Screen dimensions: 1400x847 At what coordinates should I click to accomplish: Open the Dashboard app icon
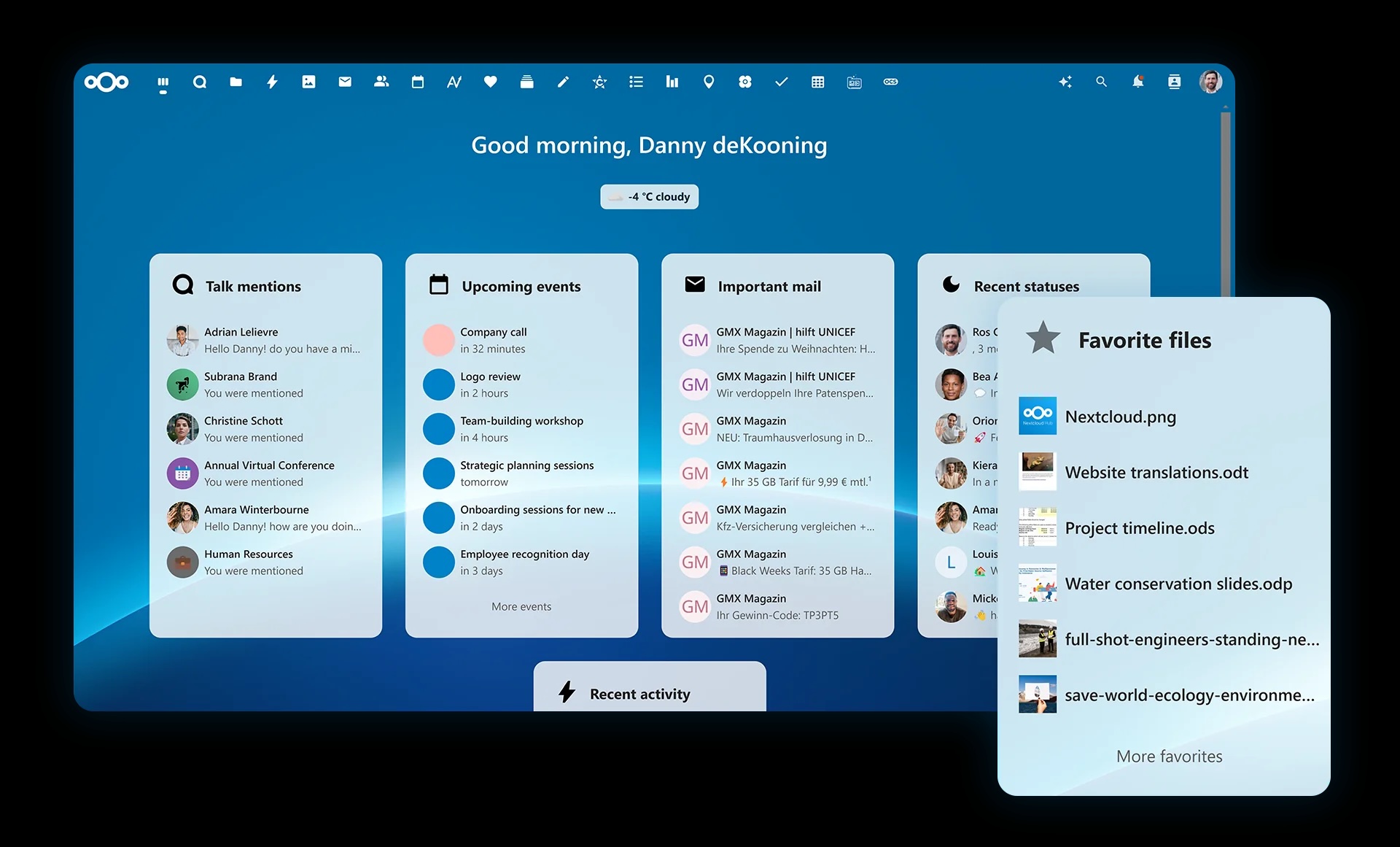163,82
